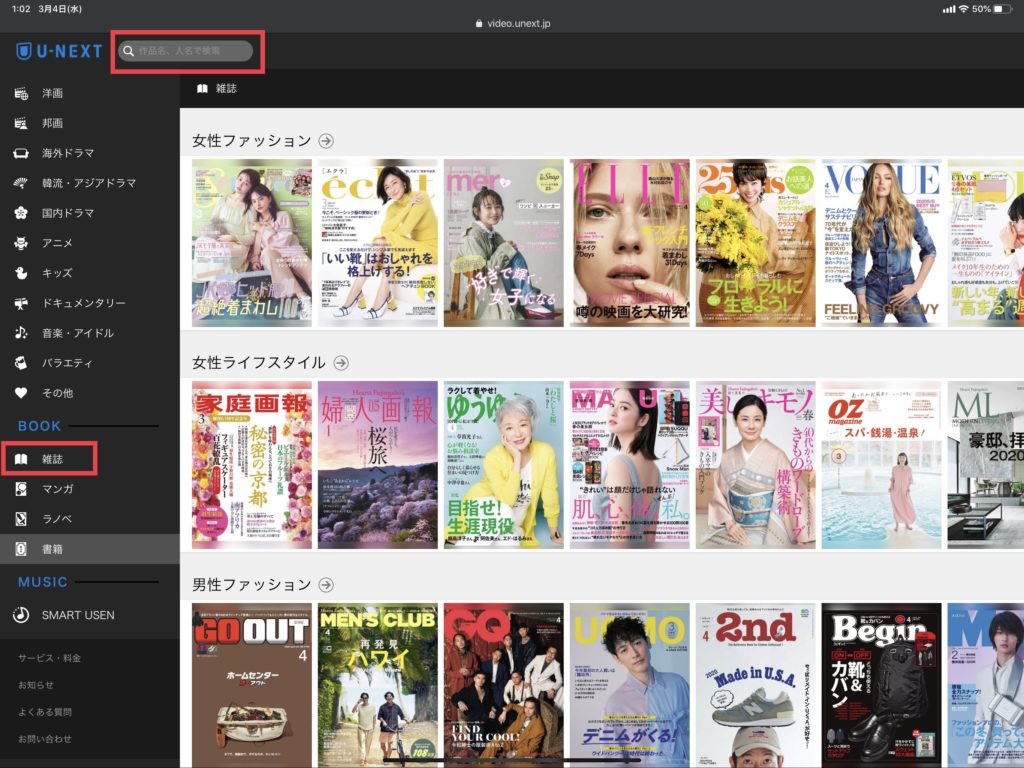Click the アニメ icon in the sidebar
Viewport: 1024px width, 768px height.
tap(21, 243)
